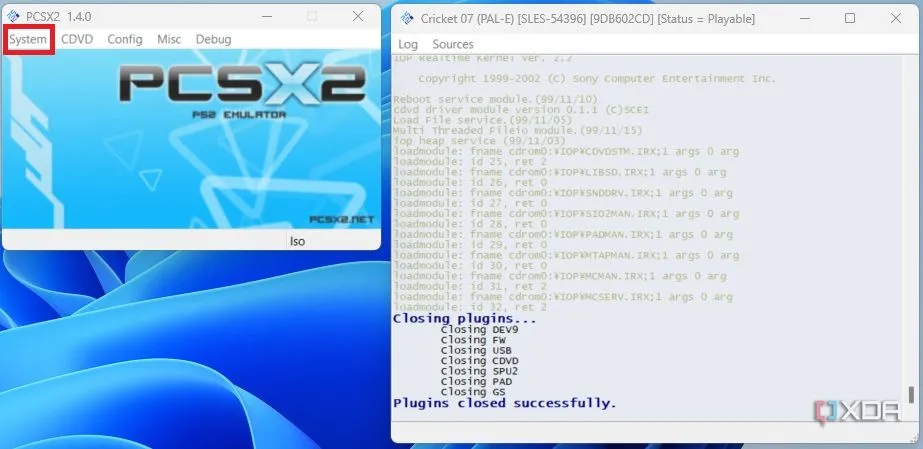The width and height of the screenshot is (923, 449).
Task: Open the Misc menu
Action: (x=169, y=39)
